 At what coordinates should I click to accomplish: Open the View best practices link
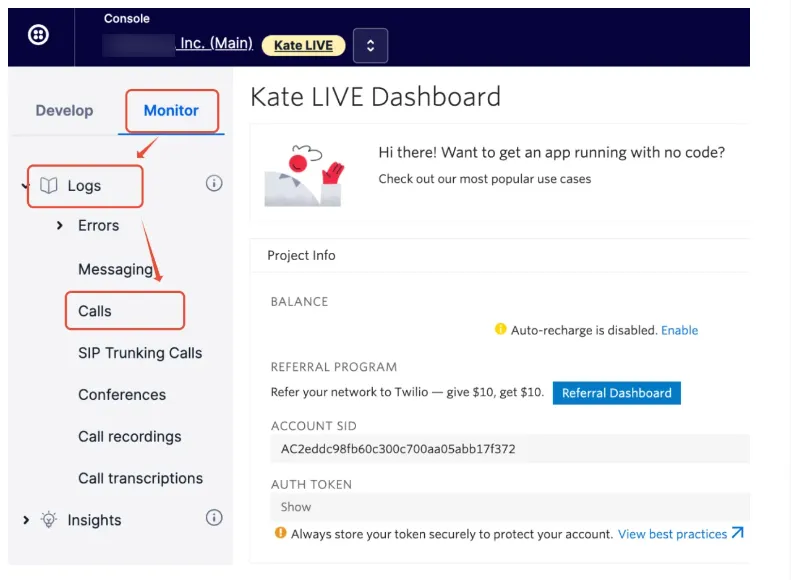(x=672, y=534)
